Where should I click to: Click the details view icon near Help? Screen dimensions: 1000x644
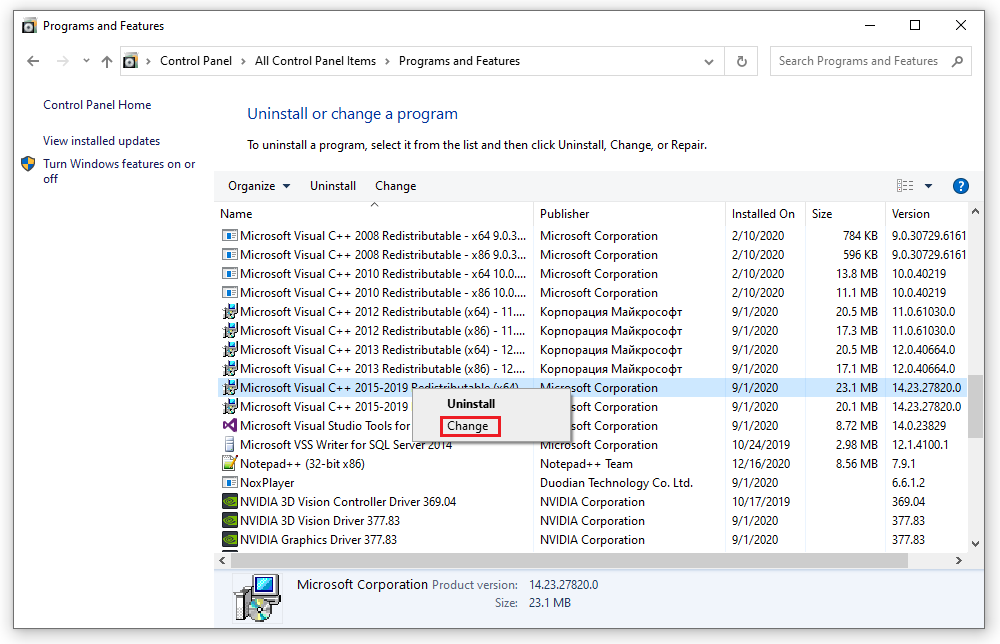pos(905,186)
